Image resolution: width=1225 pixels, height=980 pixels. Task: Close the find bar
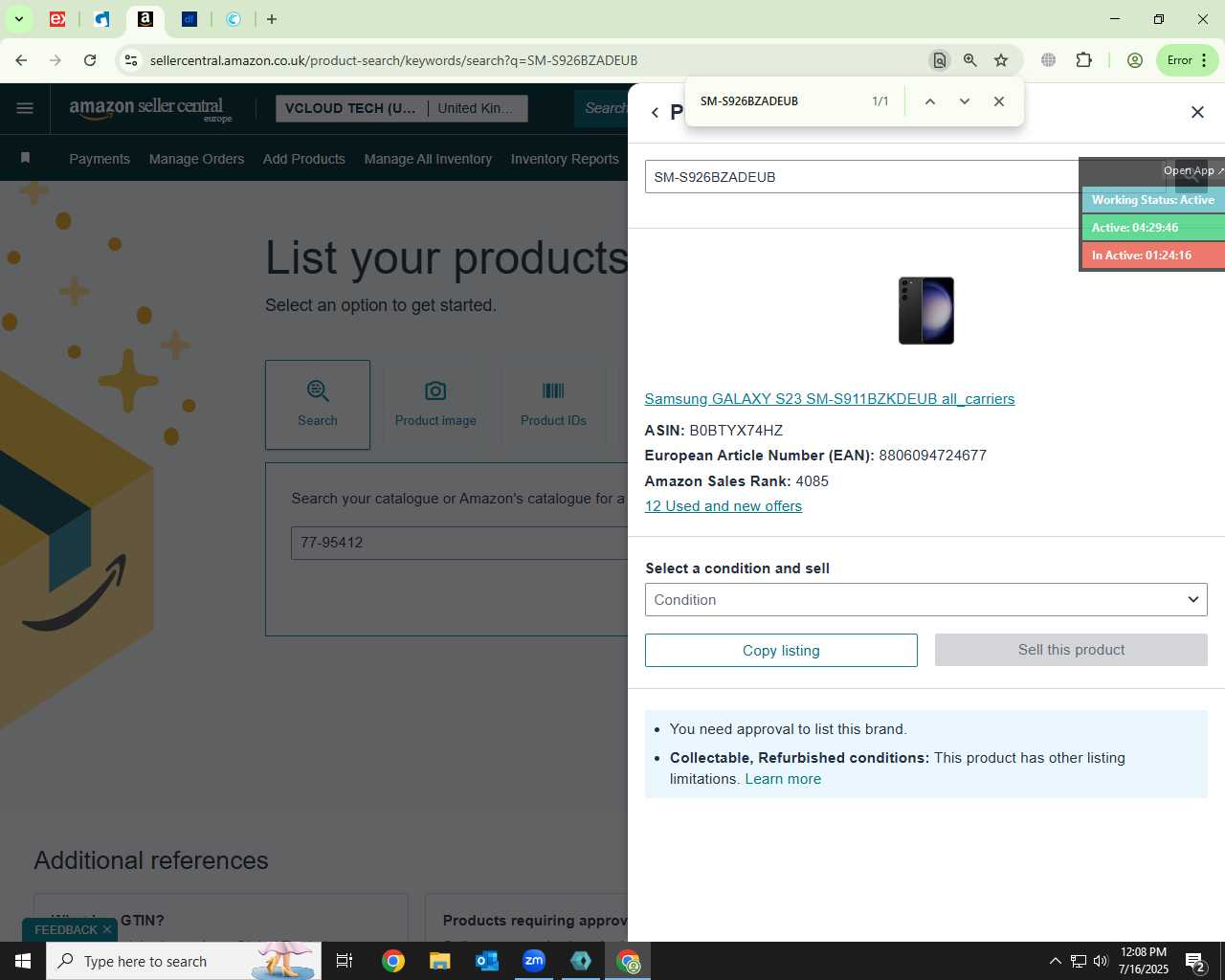999,101
